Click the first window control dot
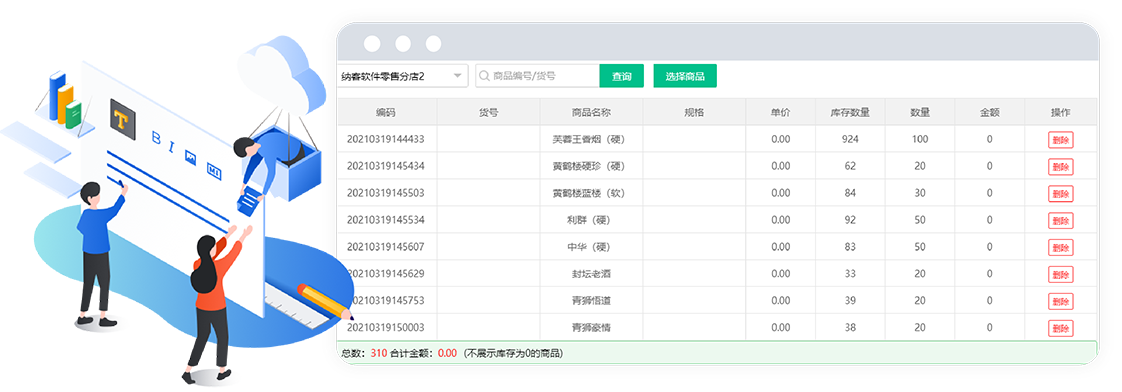 (x=372, y=44)
